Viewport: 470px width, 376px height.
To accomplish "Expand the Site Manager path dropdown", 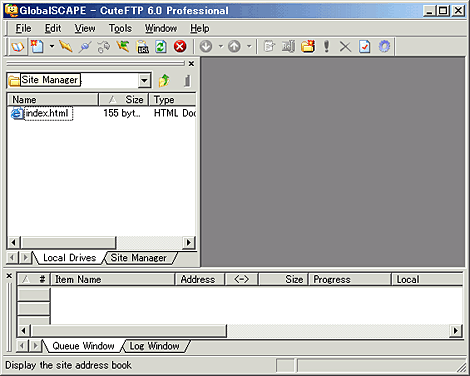I will (144, 80).
